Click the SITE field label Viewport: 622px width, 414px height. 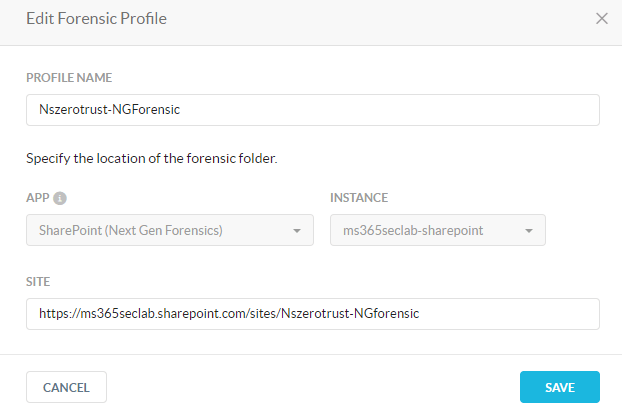click(x=38, y=282)
